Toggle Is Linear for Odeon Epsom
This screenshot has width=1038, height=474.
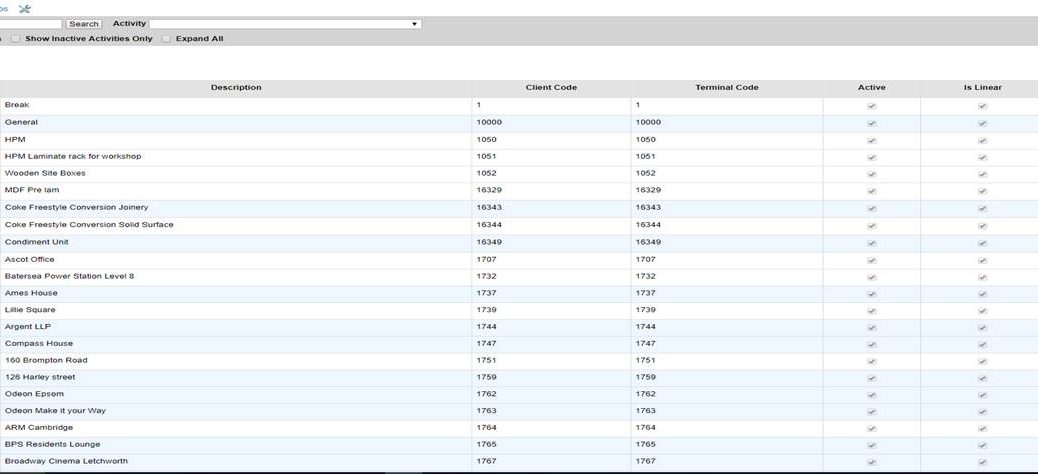coord(983,395)
